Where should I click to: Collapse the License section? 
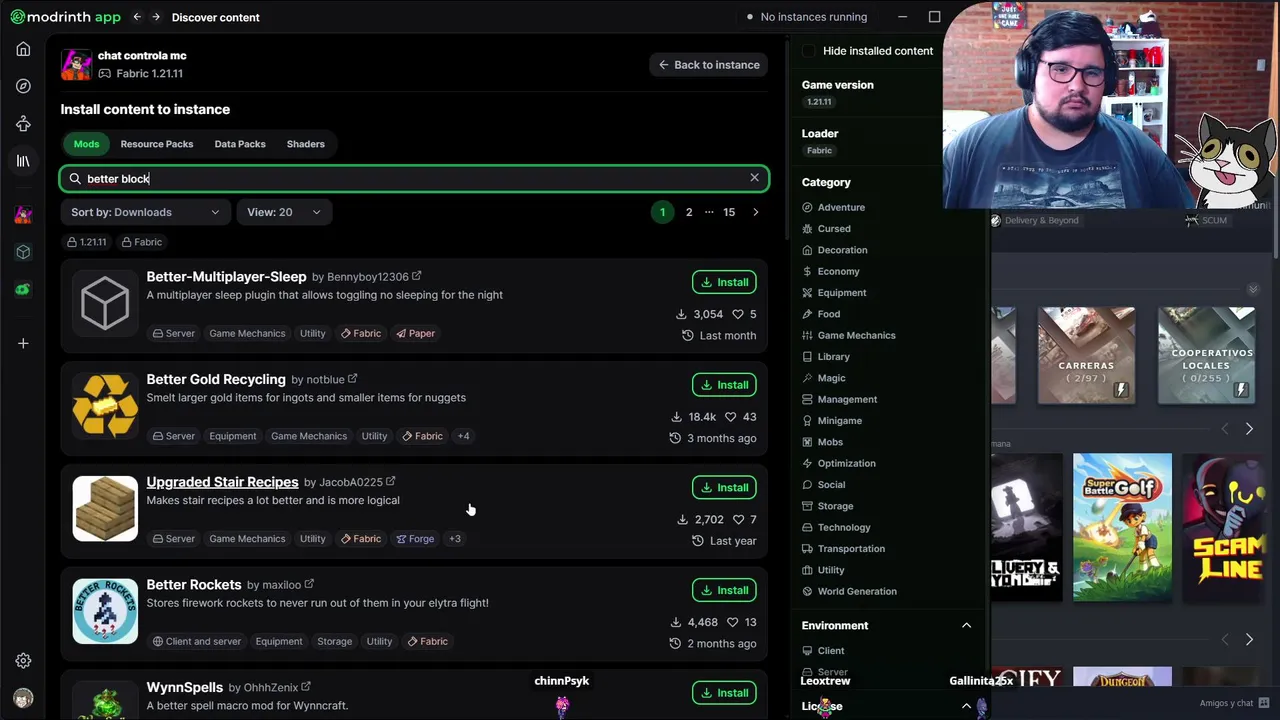pyautogui.click(x=966, y=706)
